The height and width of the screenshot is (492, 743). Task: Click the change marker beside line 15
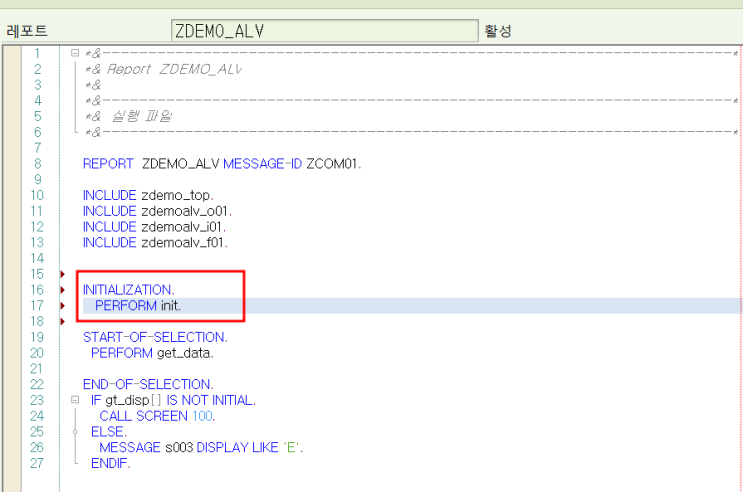coord(63,274)
